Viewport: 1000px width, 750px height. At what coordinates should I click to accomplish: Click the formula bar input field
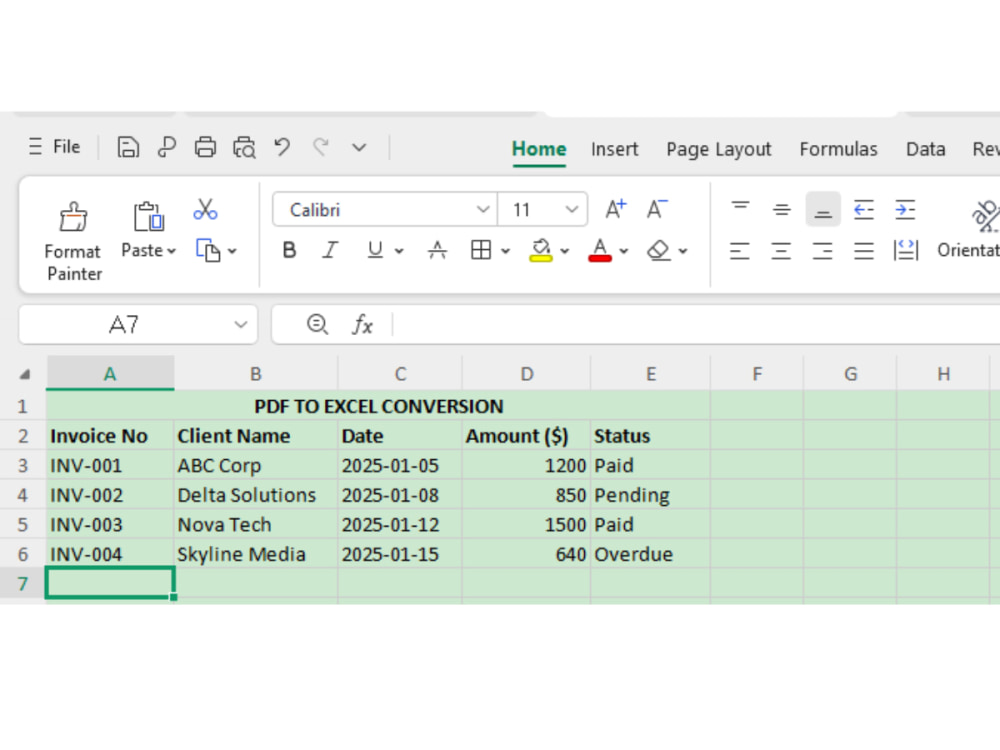coord(696,325)
